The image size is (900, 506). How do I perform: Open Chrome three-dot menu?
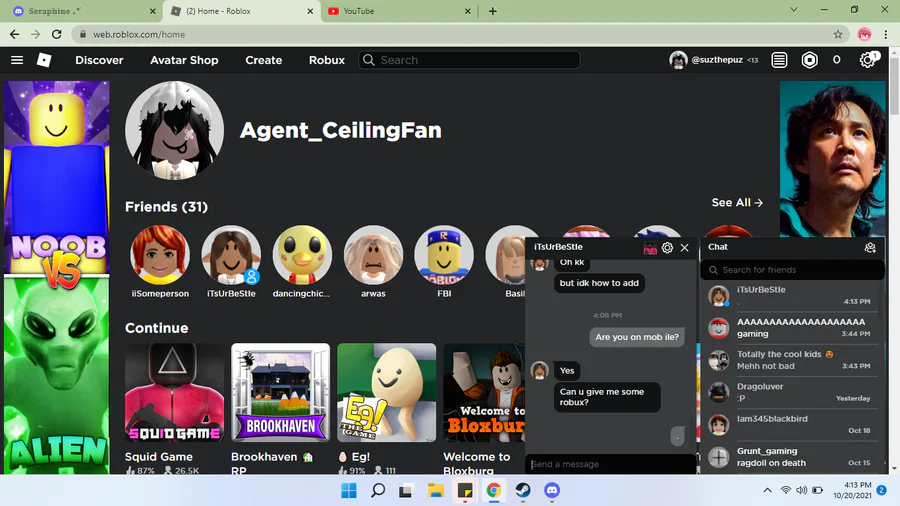click(x=886, y=34)
